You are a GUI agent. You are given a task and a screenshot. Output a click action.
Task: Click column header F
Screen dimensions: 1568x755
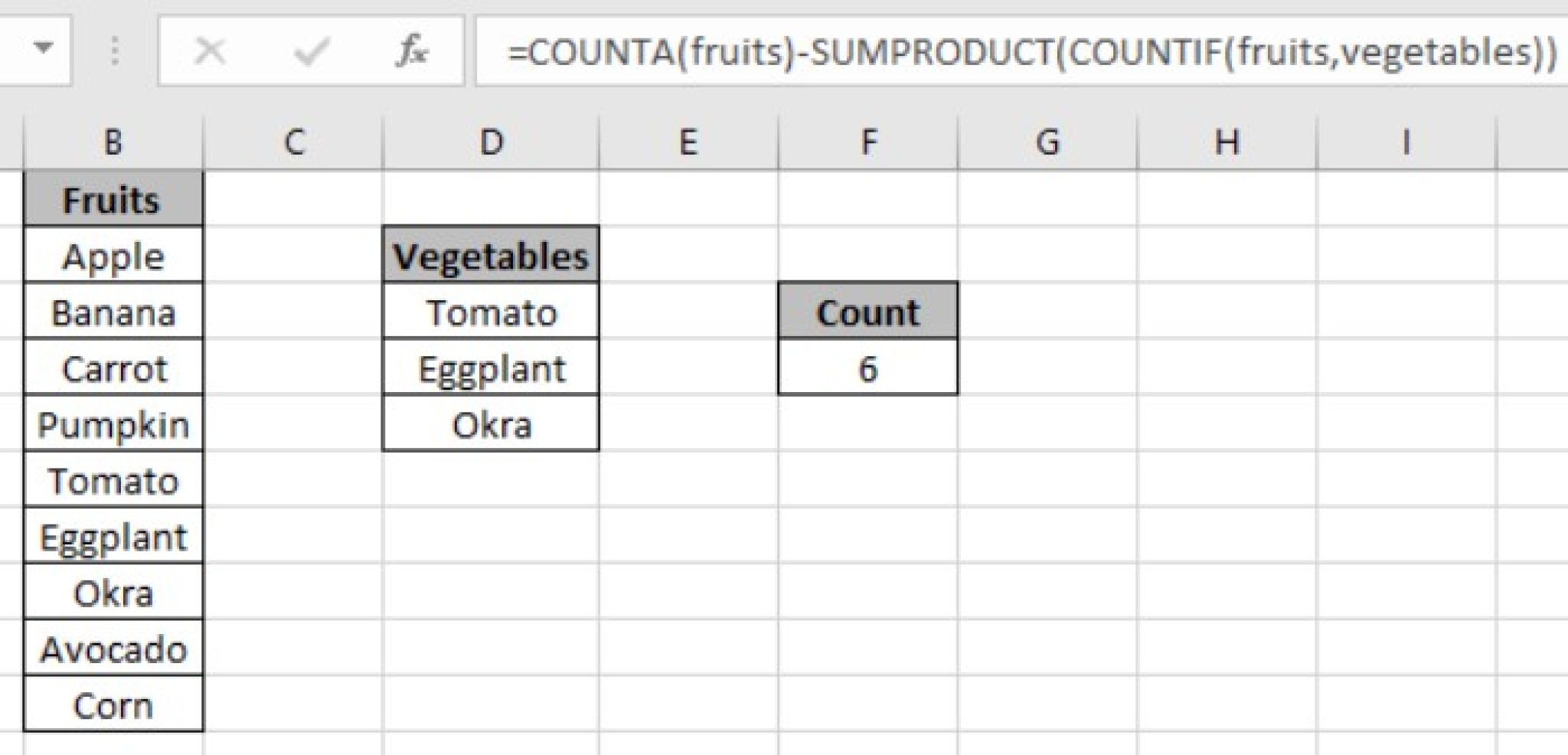(x=868, y=141)
